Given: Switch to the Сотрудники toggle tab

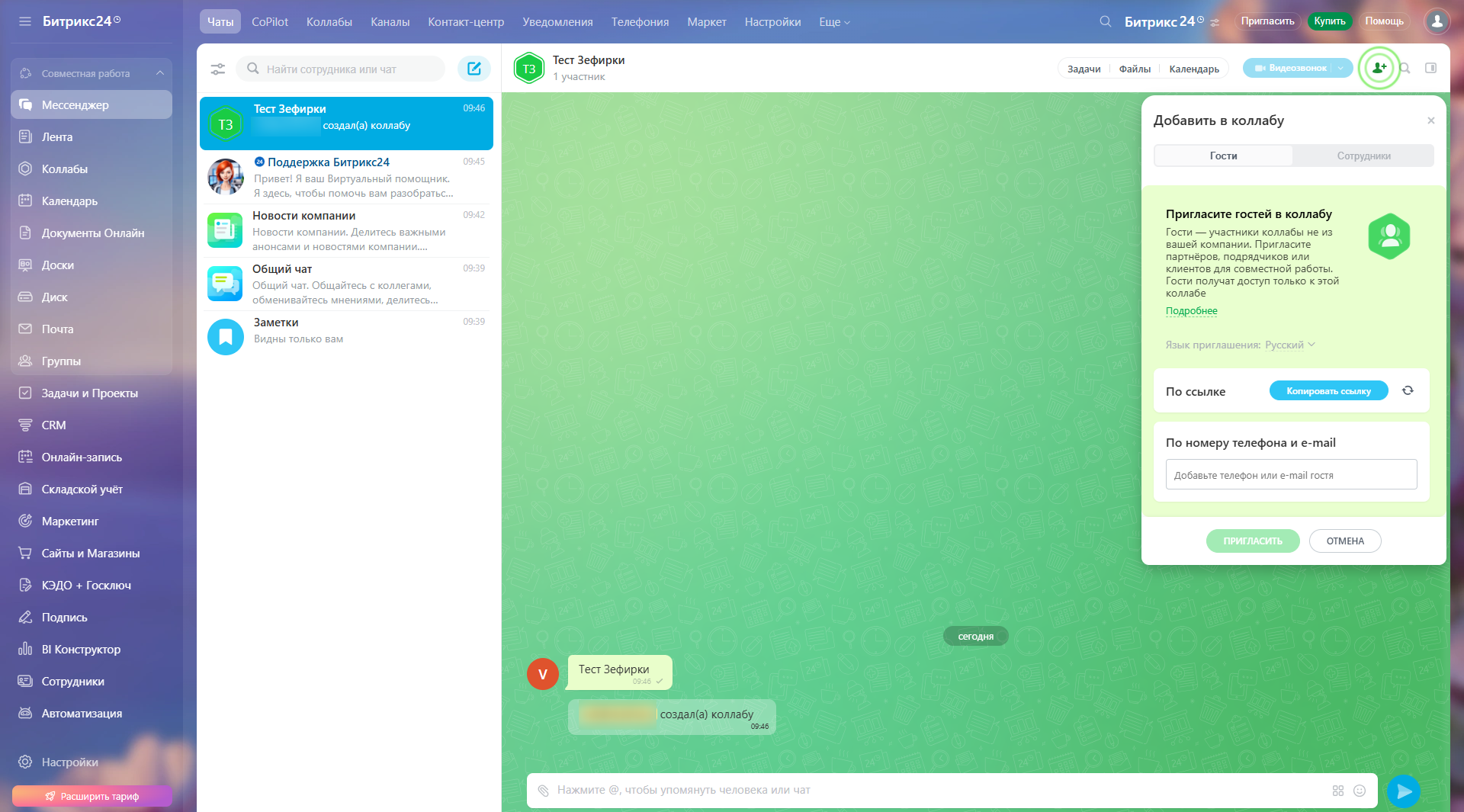Looking at the screenshot, I should 1363,156.
